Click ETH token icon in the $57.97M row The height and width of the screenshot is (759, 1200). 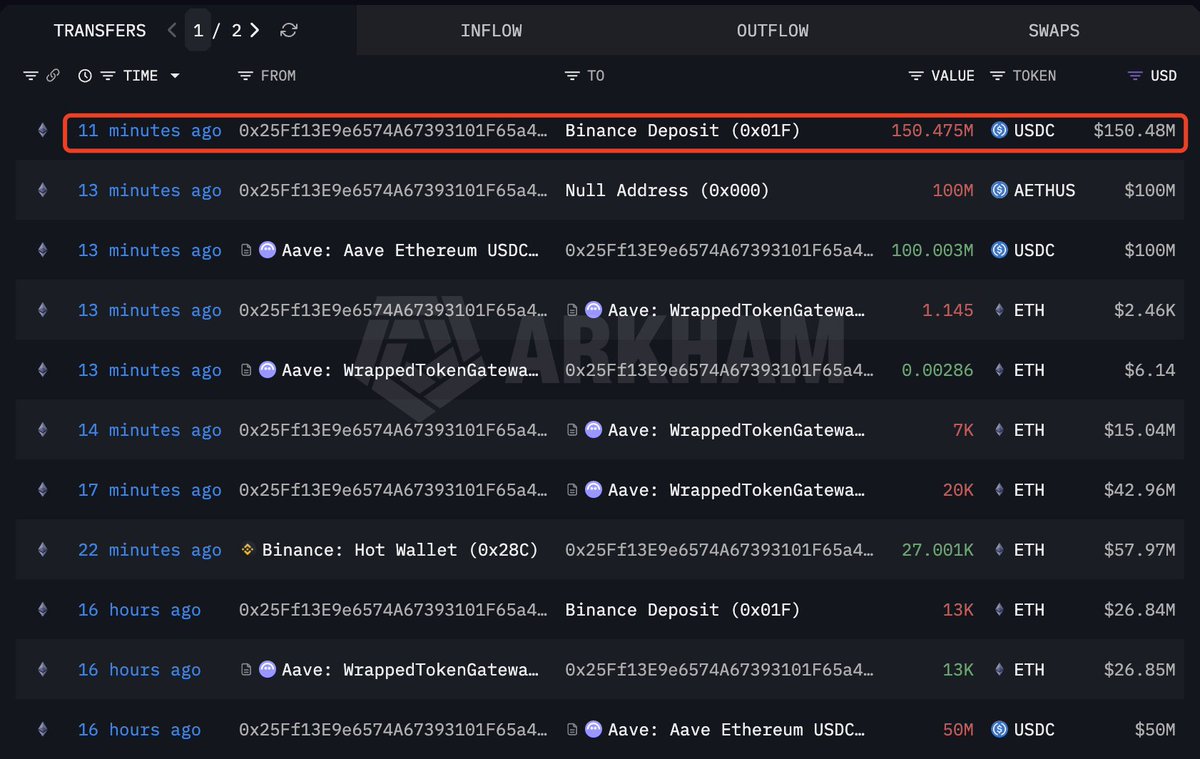pyautogui.click(x=999, y=550)
